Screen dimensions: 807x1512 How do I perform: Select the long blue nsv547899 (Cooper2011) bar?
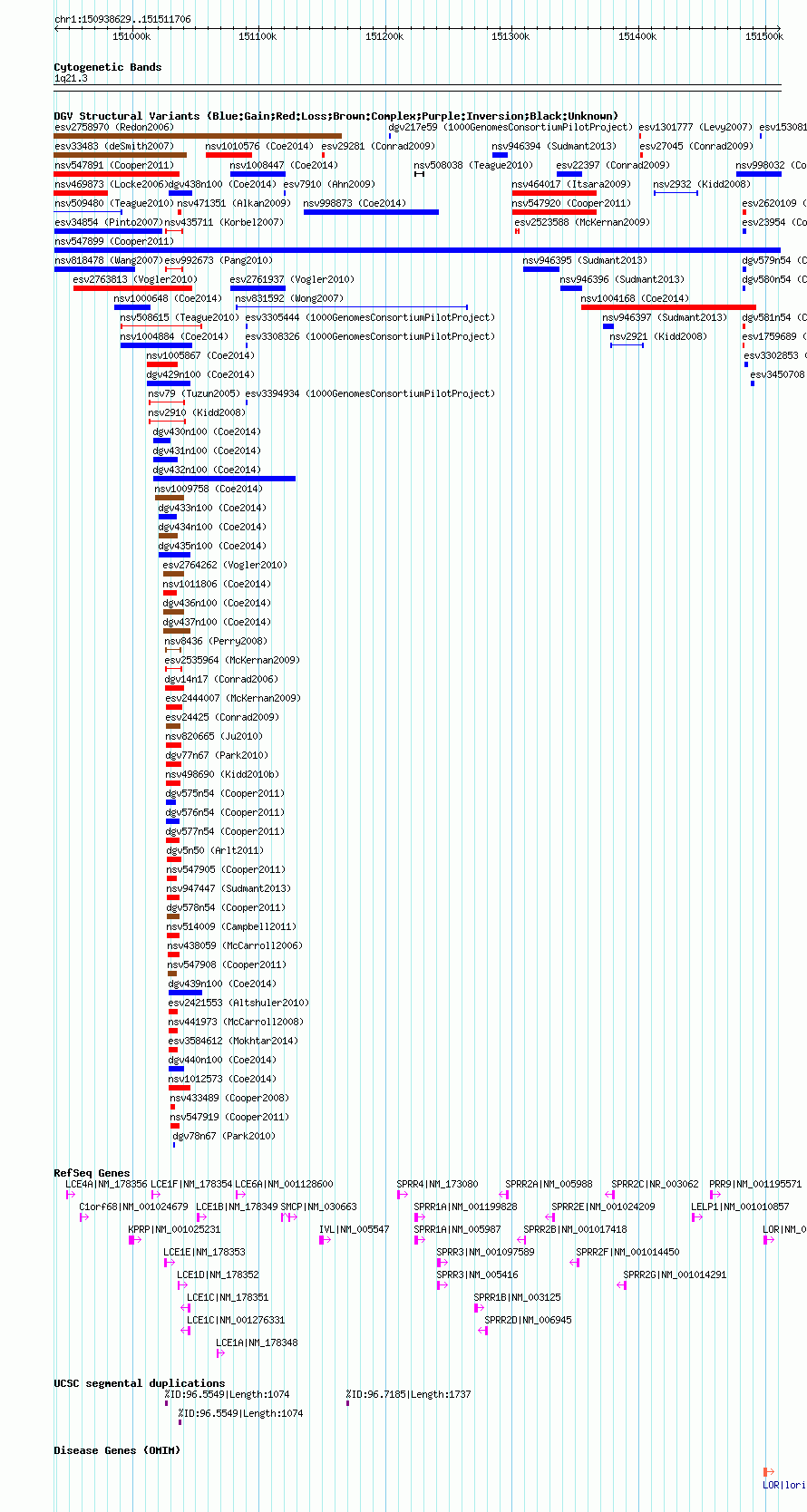[x=417, y=250]
